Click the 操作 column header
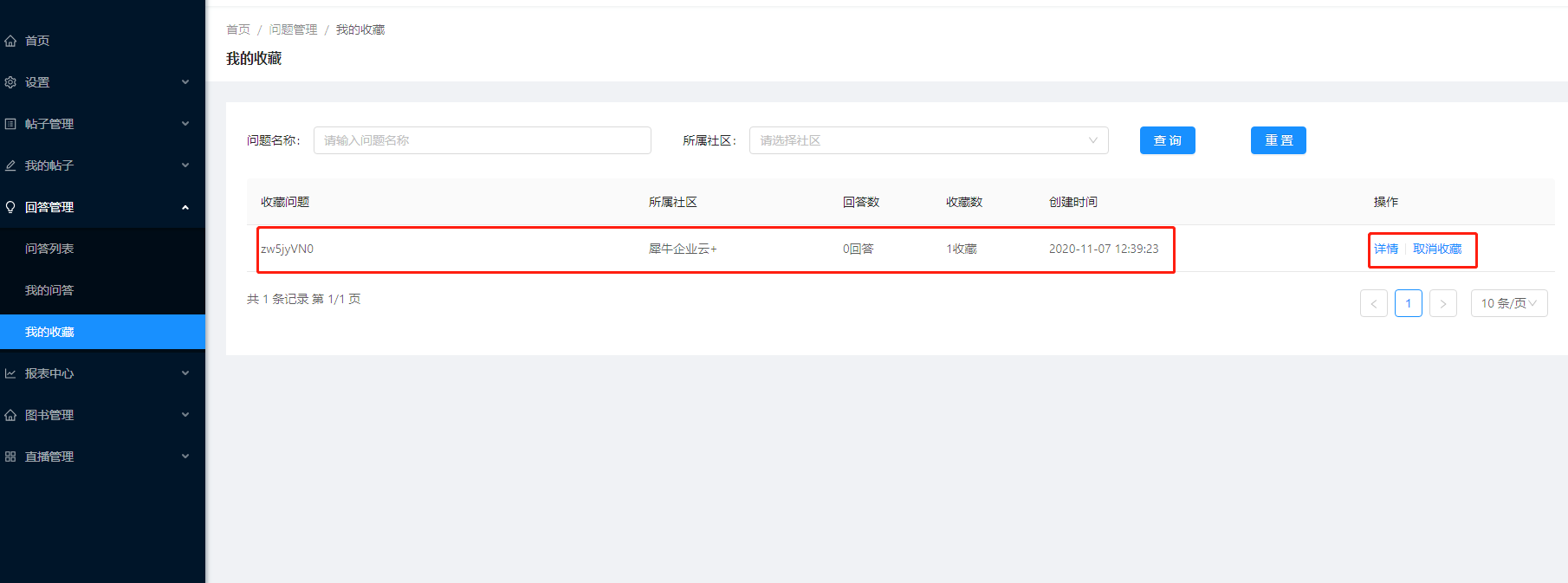Viewport: 1568px width, 583px height. click(x=1386, y=202)
